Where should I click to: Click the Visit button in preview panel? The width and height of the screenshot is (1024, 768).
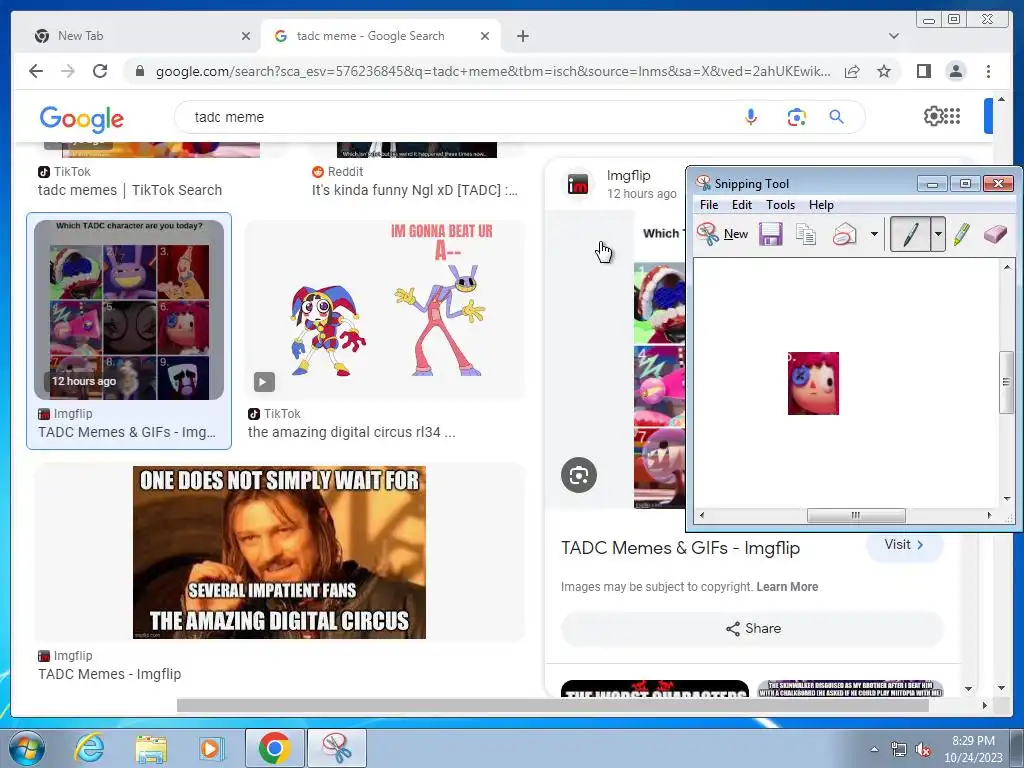pyautogui.click(x=904, y=545)
